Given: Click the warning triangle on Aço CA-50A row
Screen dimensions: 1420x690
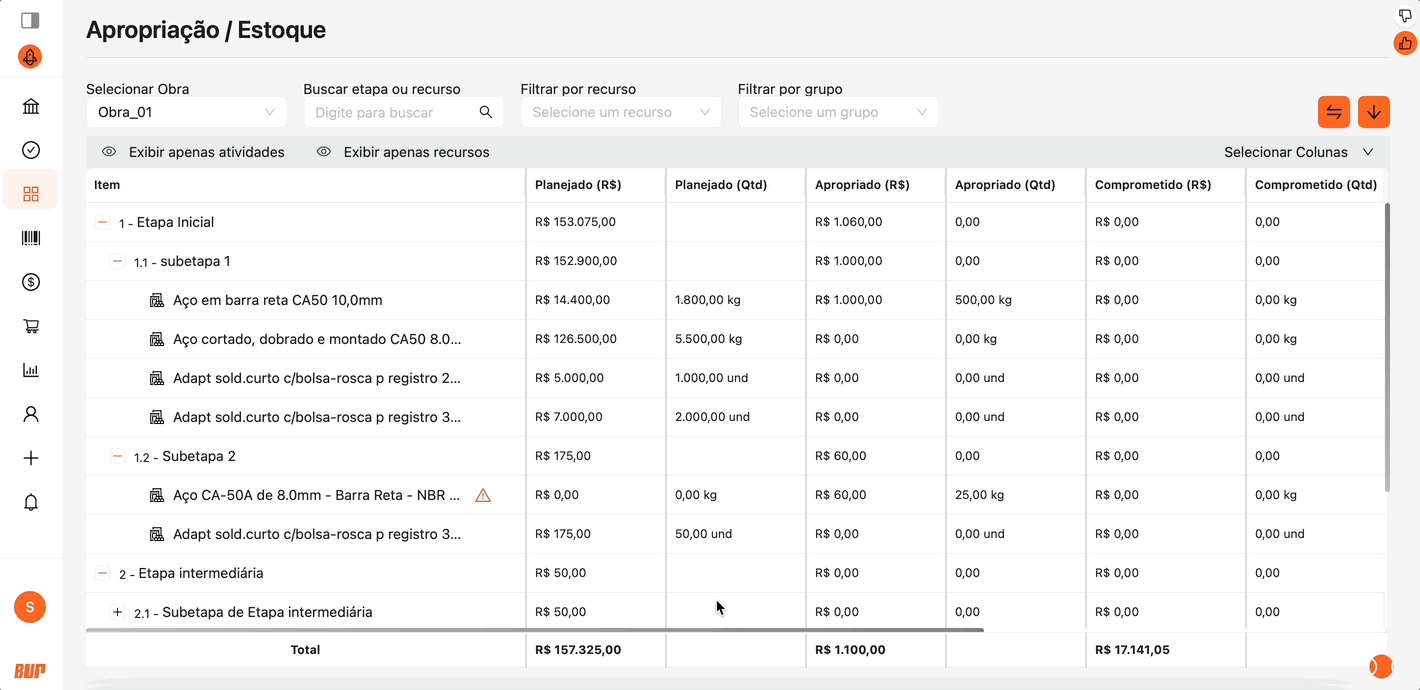Looking at the screenshot, I should (x=483, y=495).
